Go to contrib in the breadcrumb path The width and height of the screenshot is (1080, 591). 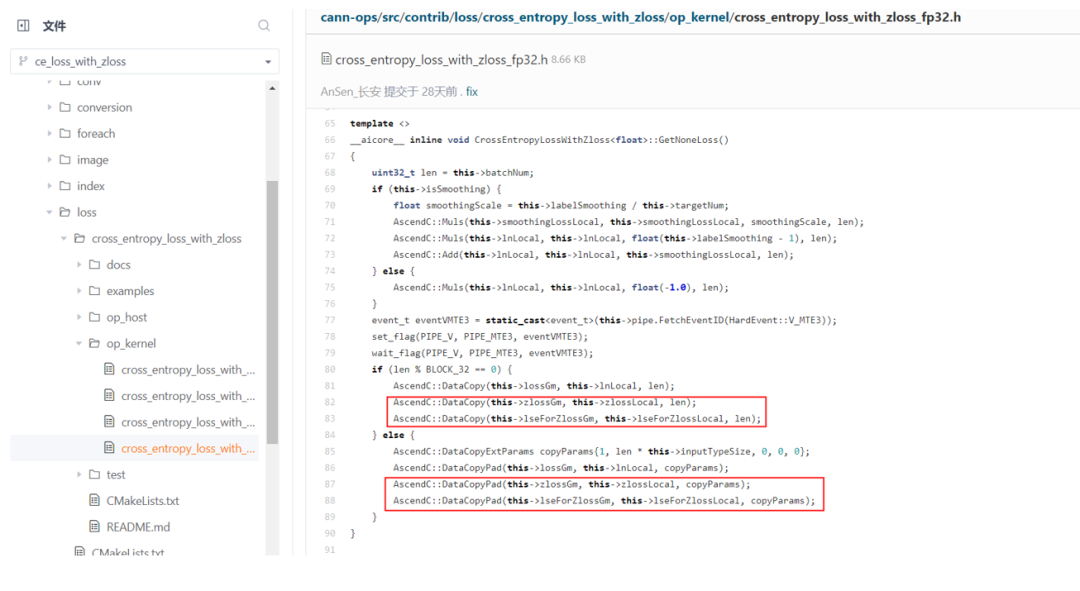424,17
